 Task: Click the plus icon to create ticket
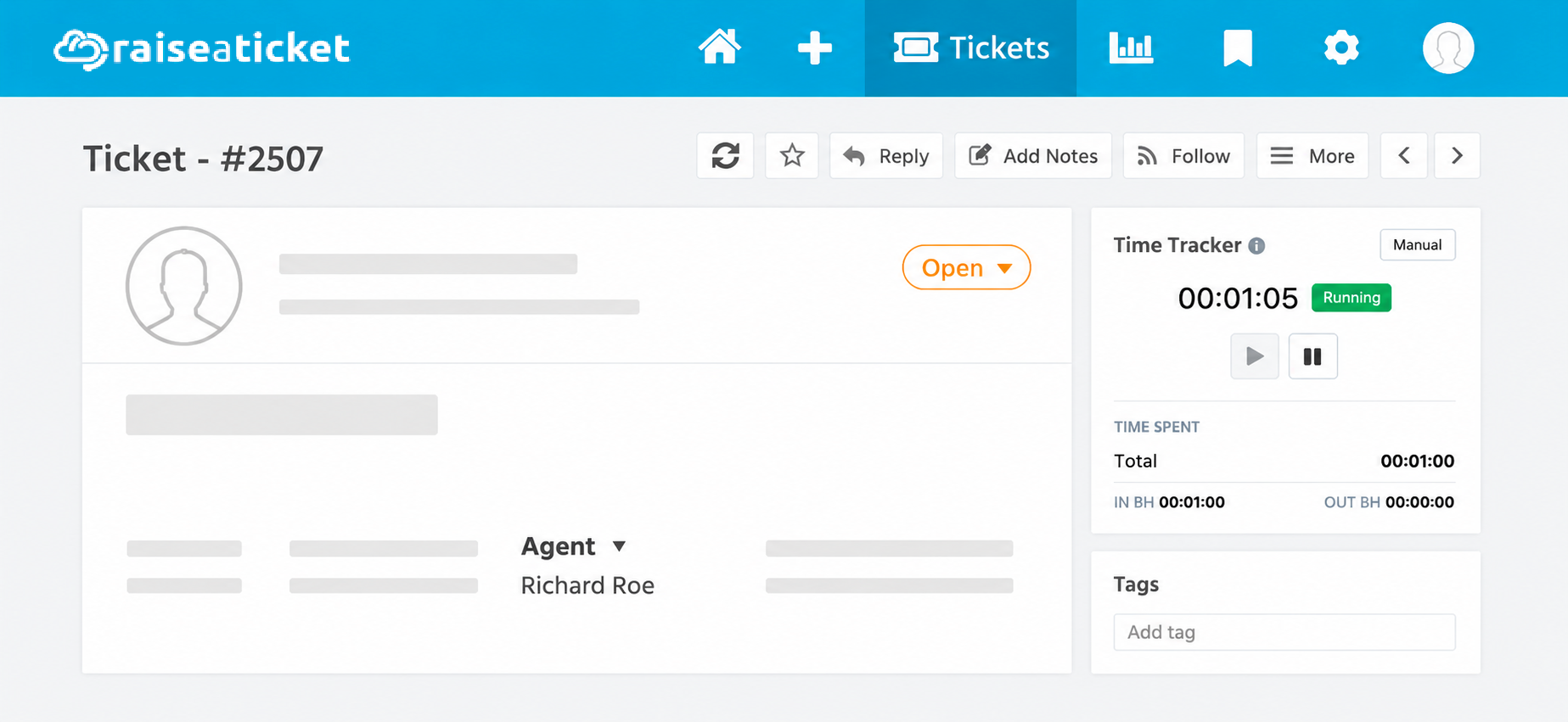(x=814, y=48)
